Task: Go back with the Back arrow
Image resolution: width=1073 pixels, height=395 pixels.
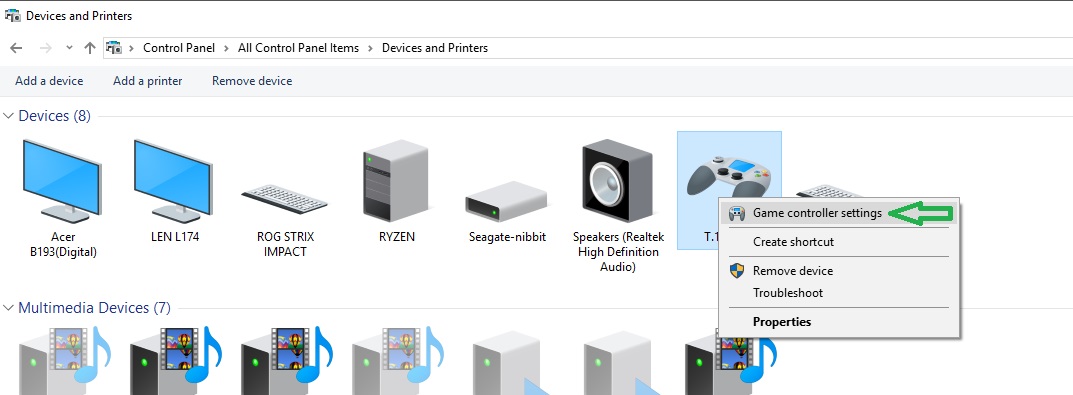Action: point(16,48)
